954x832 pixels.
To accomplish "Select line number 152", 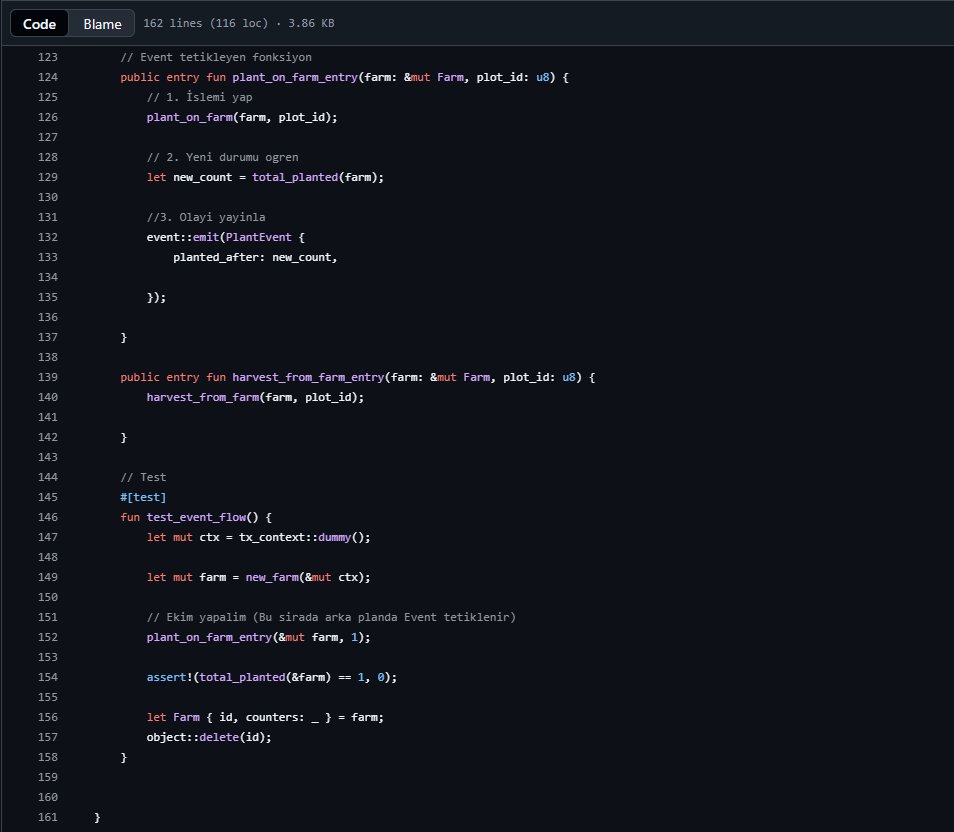I will pyautogui.click(x=47, y=637).
